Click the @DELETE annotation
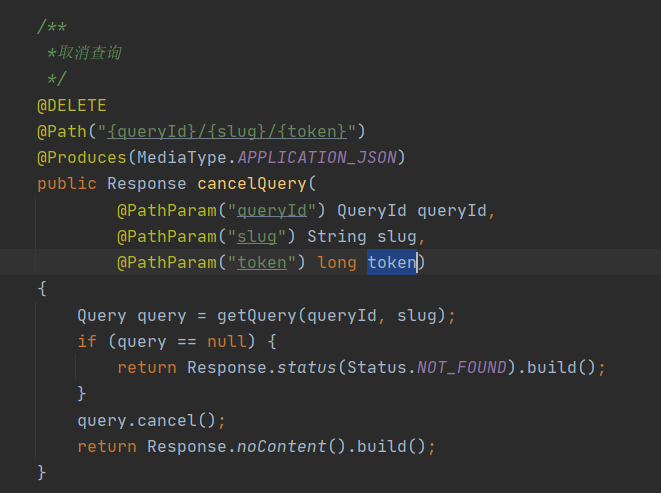661x493 pixels. [72, 105]
